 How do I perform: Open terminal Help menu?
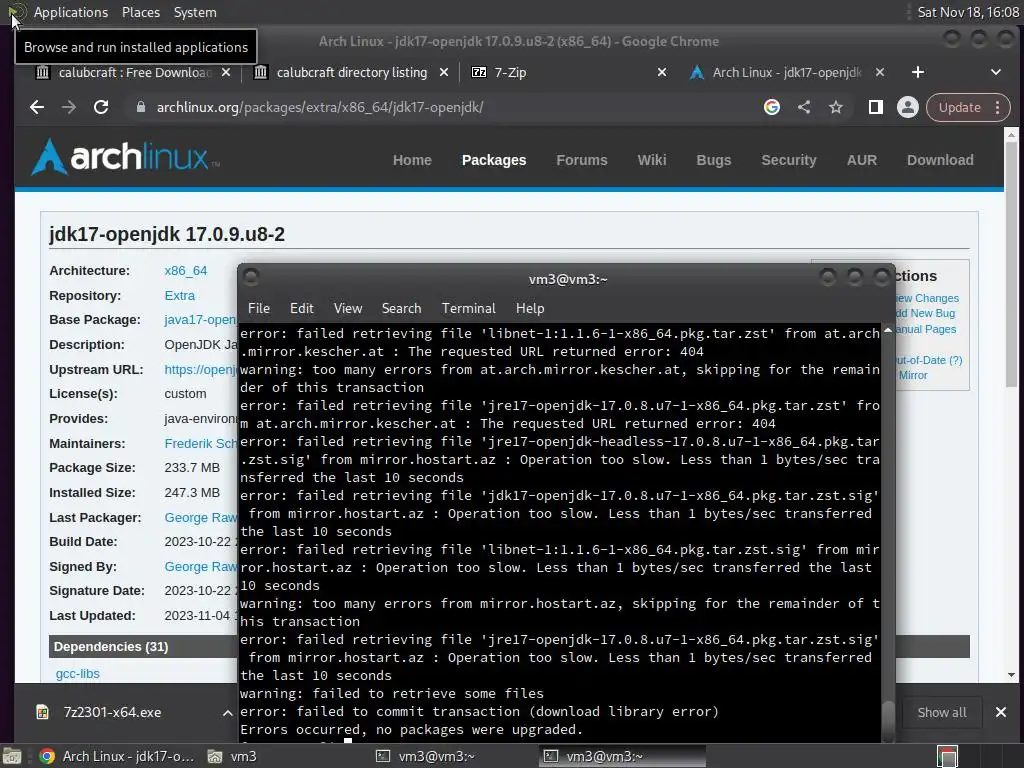point(530,308)
